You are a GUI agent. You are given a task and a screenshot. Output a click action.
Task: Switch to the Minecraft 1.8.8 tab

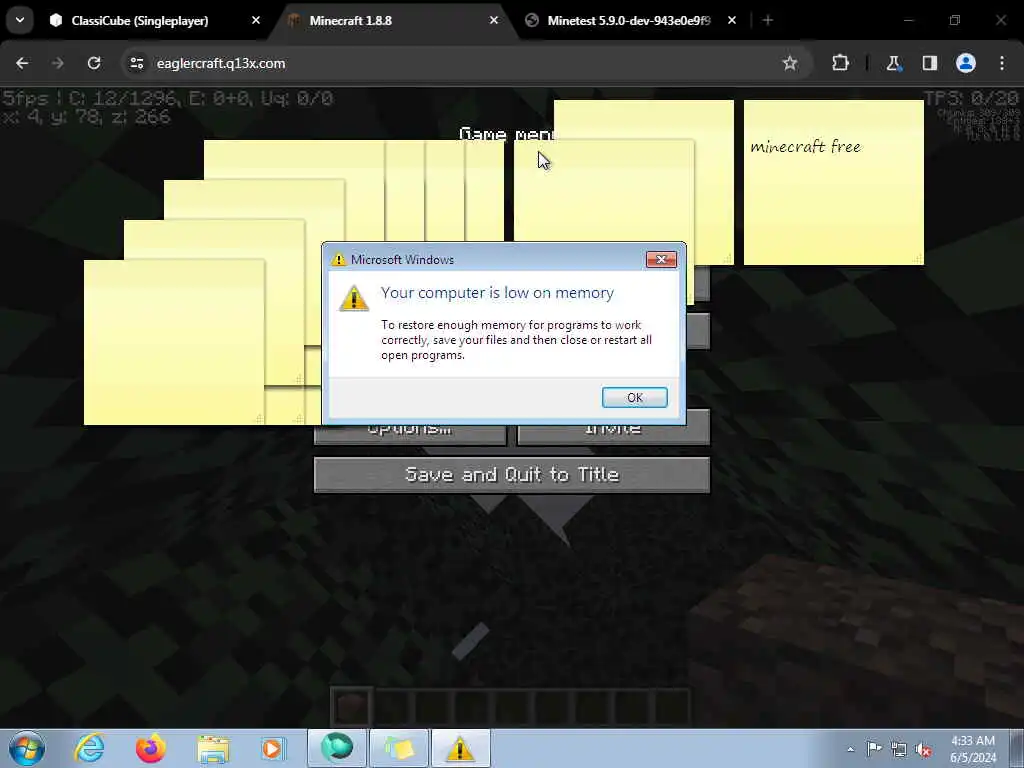(392, 20)
